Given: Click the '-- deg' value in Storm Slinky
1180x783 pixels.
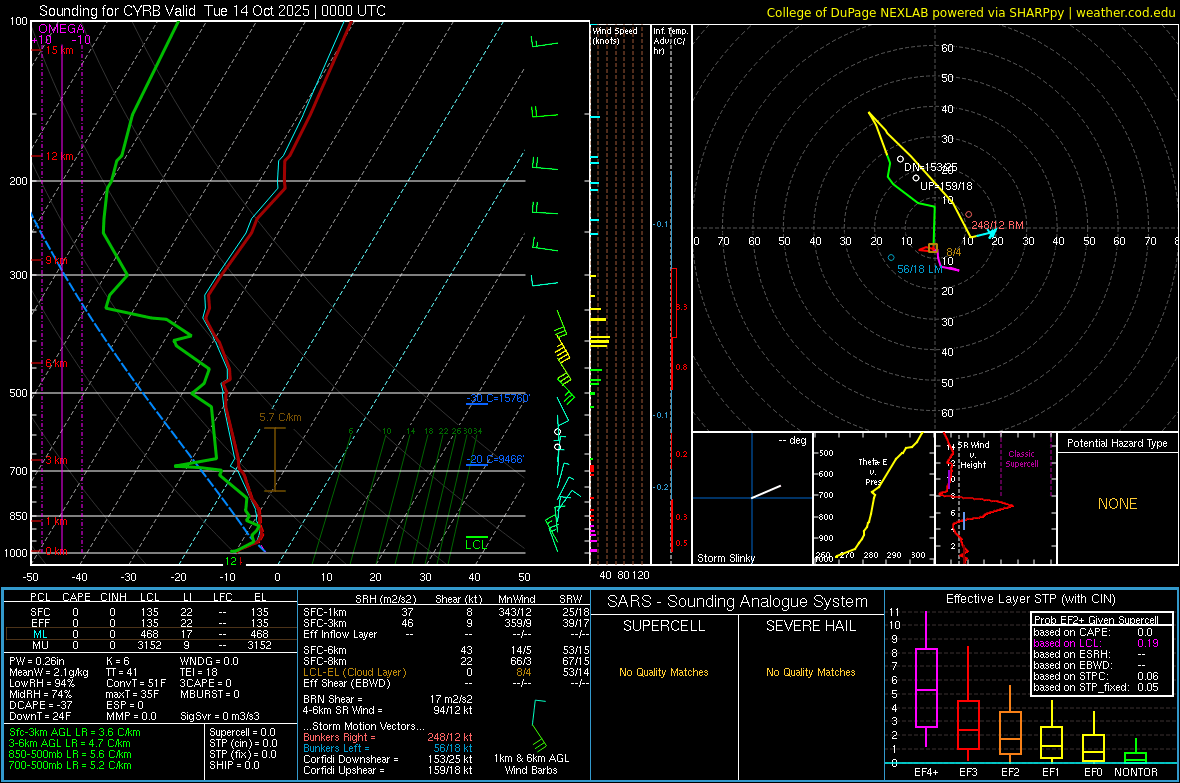Looking at the screenshot, I should pos(792,440).
